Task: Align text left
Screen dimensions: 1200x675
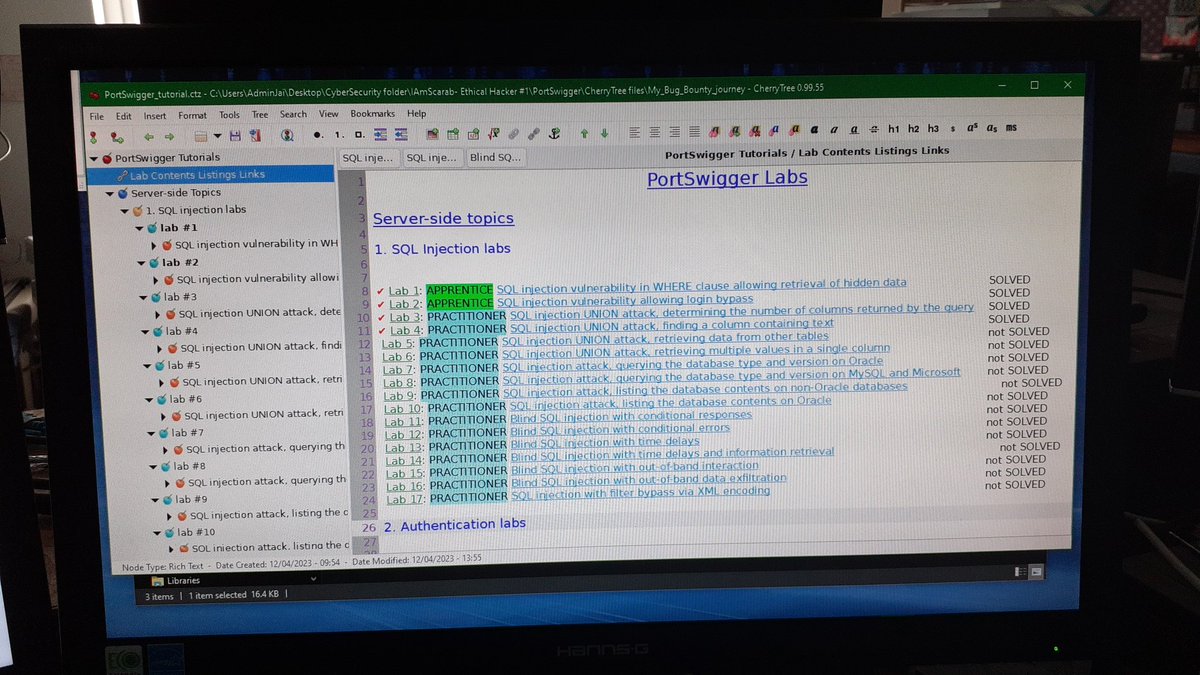Action: tap(634, 131)
